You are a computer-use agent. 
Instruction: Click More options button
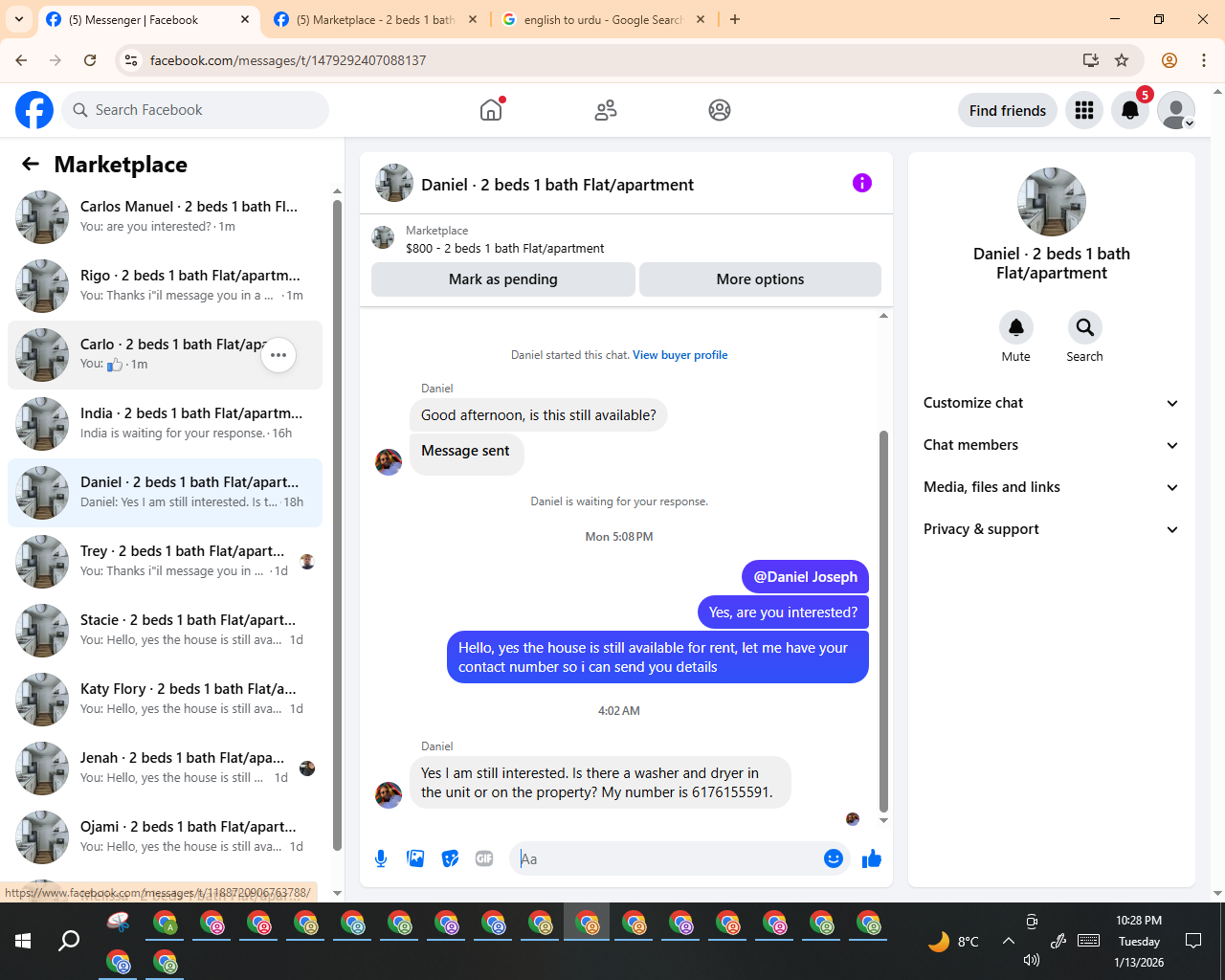pos(760,279)
